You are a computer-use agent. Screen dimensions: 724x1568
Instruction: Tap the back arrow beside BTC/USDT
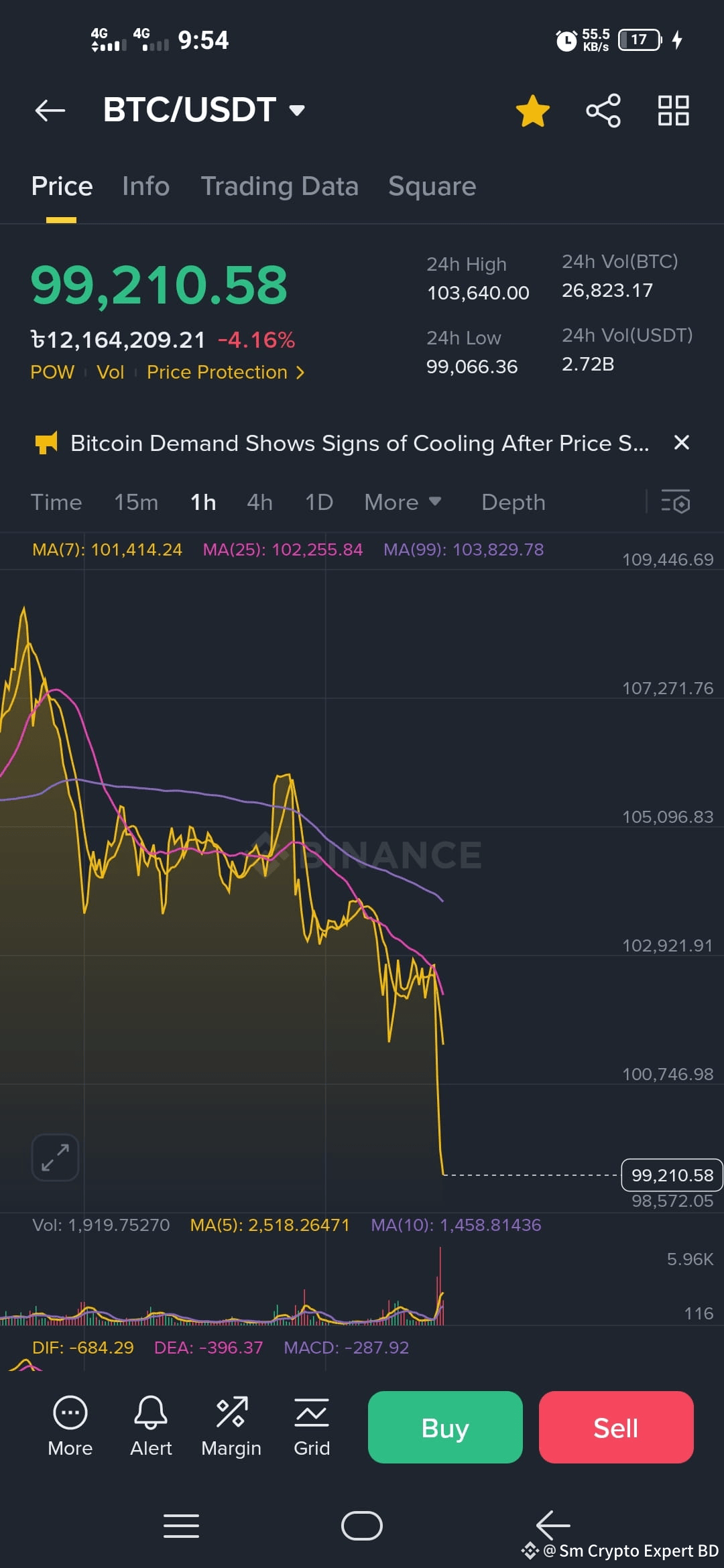[x=50, y=111]
